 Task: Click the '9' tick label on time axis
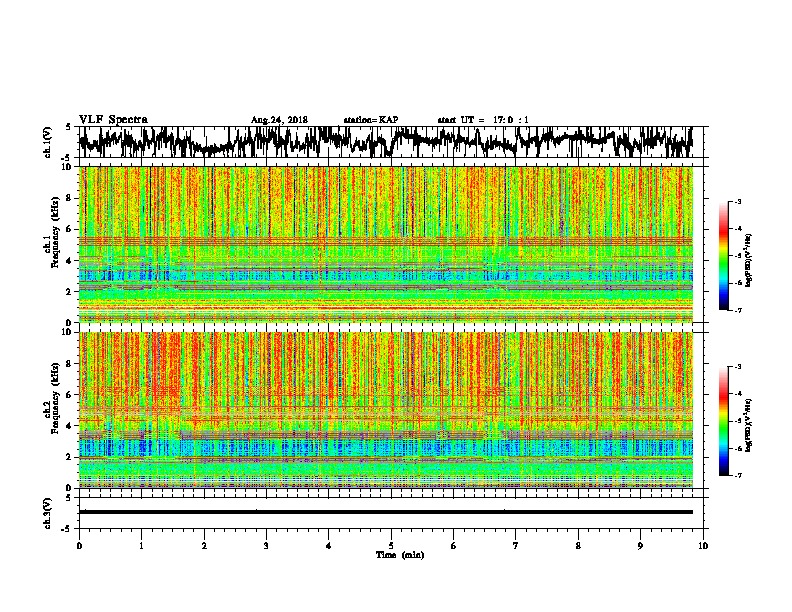click(640, 545)
